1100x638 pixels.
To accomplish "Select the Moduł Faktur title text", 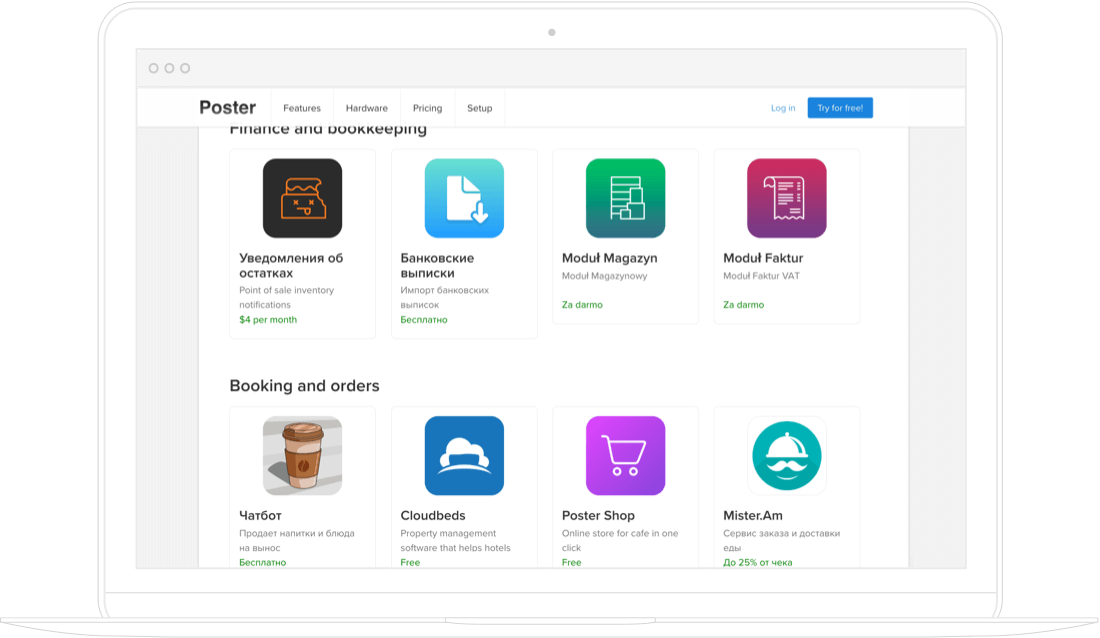I will (x=763, y=258).
